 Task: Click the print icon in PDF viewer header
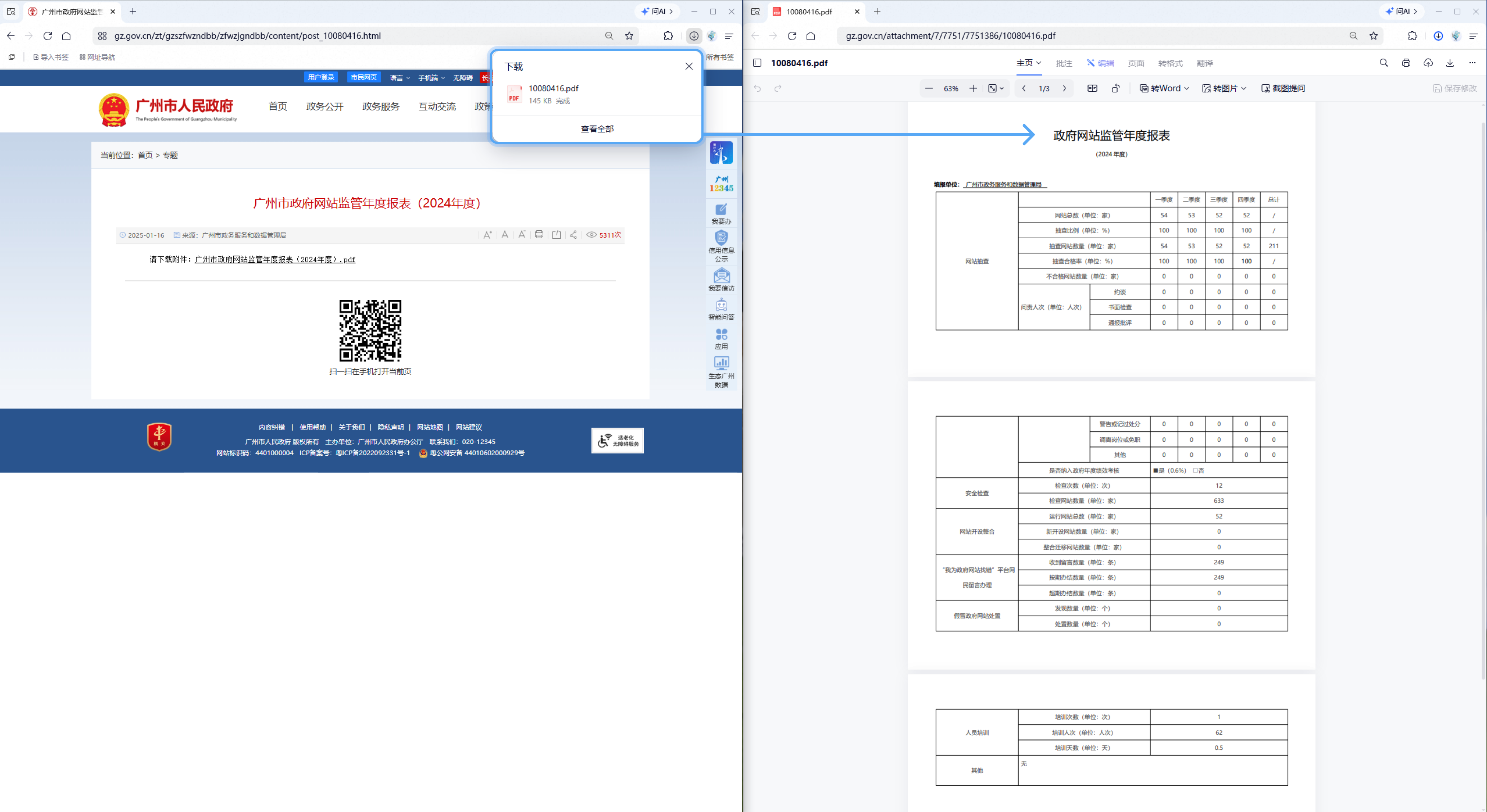coord(1406,63)
